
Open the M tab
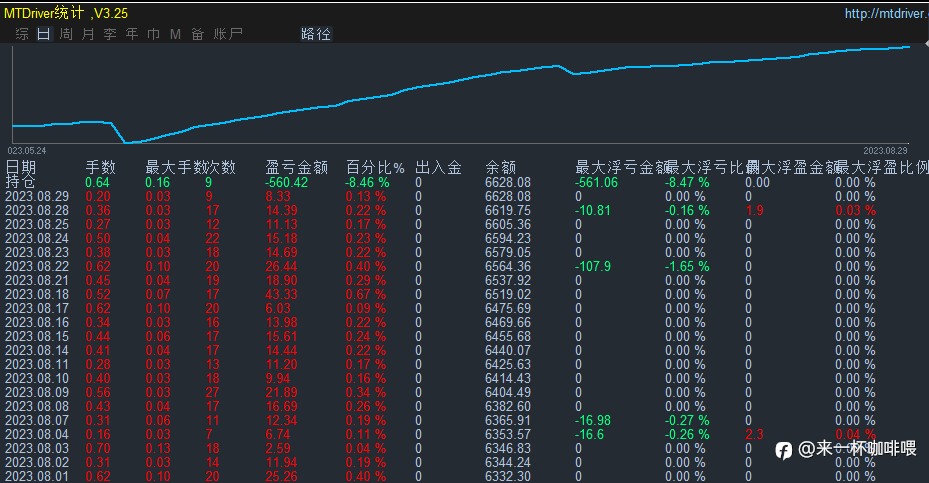[x=175, y=34]
